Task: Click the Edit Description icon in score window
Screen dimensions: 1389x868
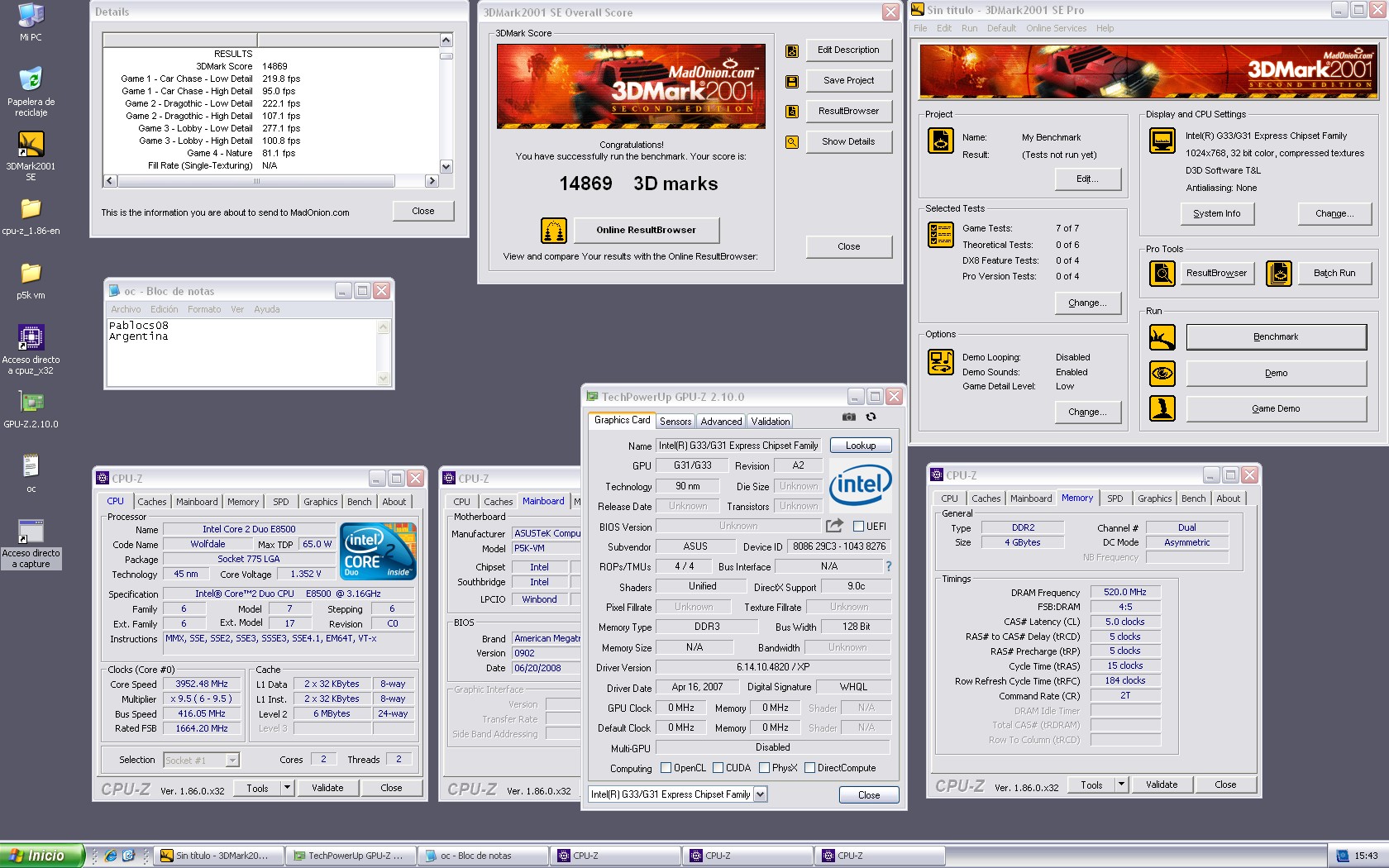Action: (x=792, y=50)
